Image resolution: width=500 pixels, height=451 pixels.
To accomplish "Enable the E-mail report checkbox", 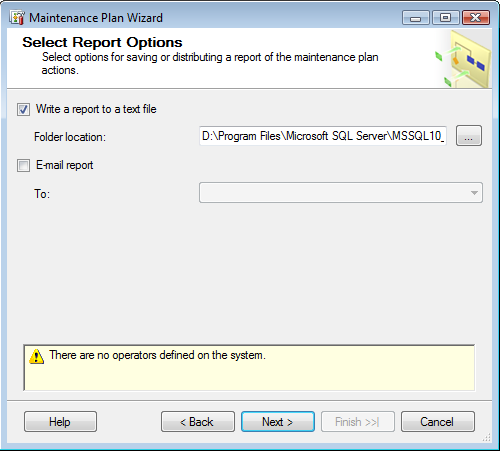I will 23,165.
